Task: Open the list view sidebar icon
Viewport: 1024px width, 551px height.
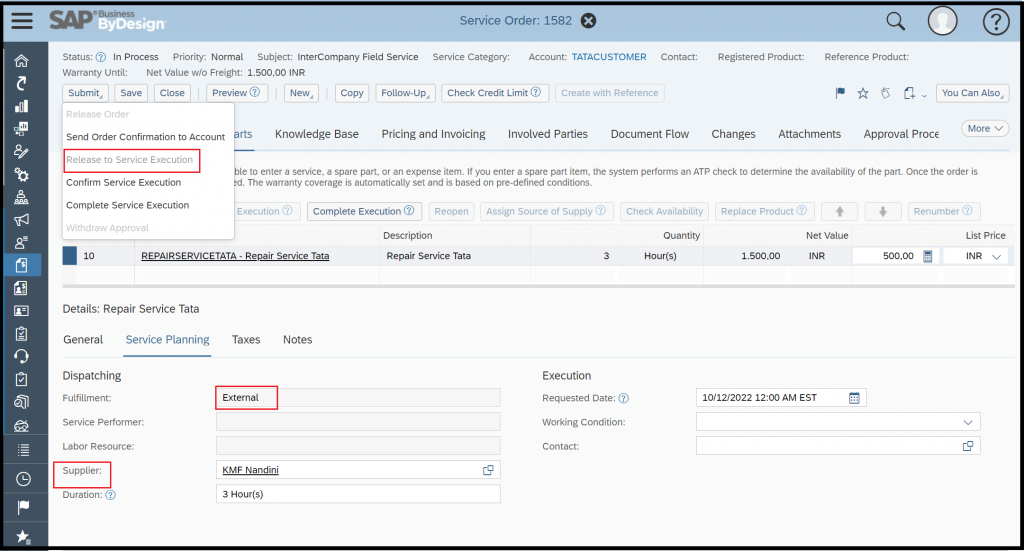Action: coord(23,449)
